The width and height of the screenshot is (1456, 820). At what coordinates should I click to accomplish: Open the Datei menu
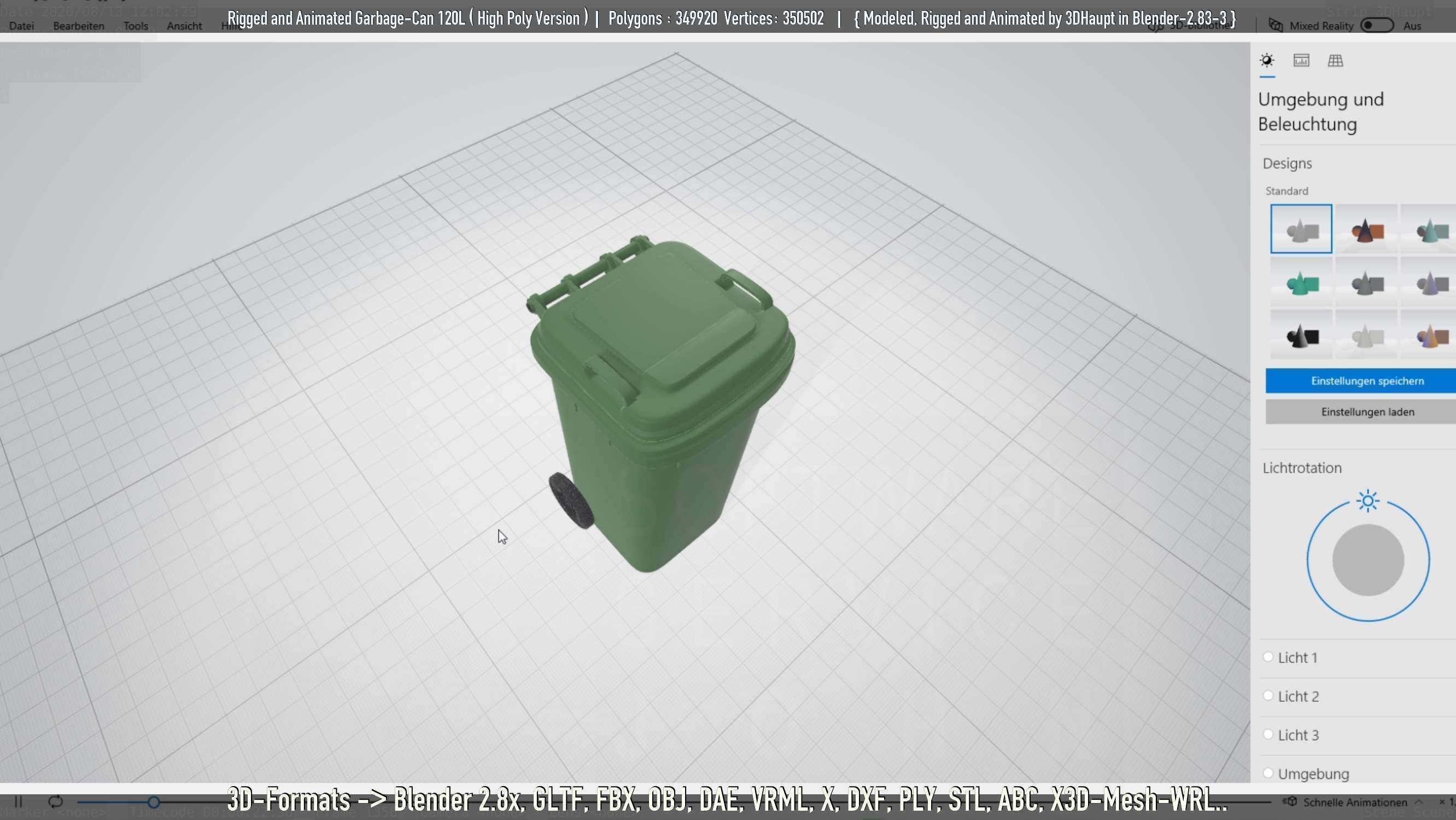[x=21, y=26]
